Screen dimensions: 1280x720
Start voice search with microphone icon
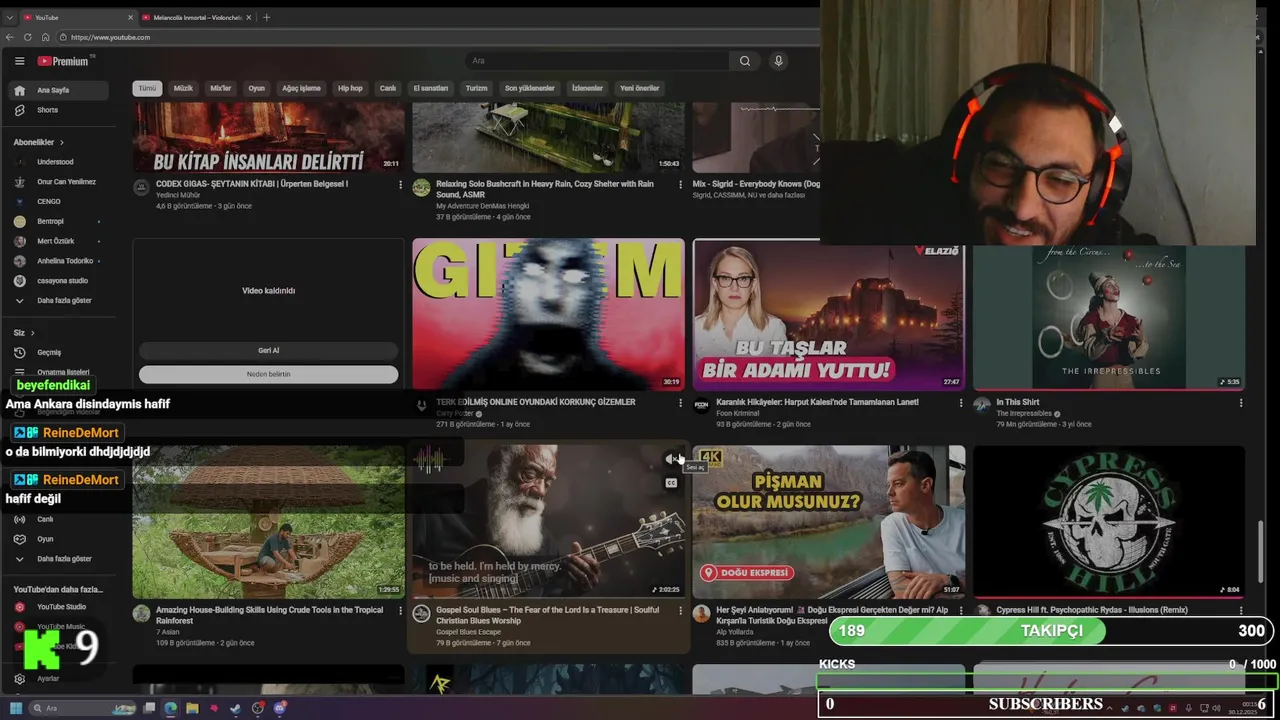[x=779, y=61]
